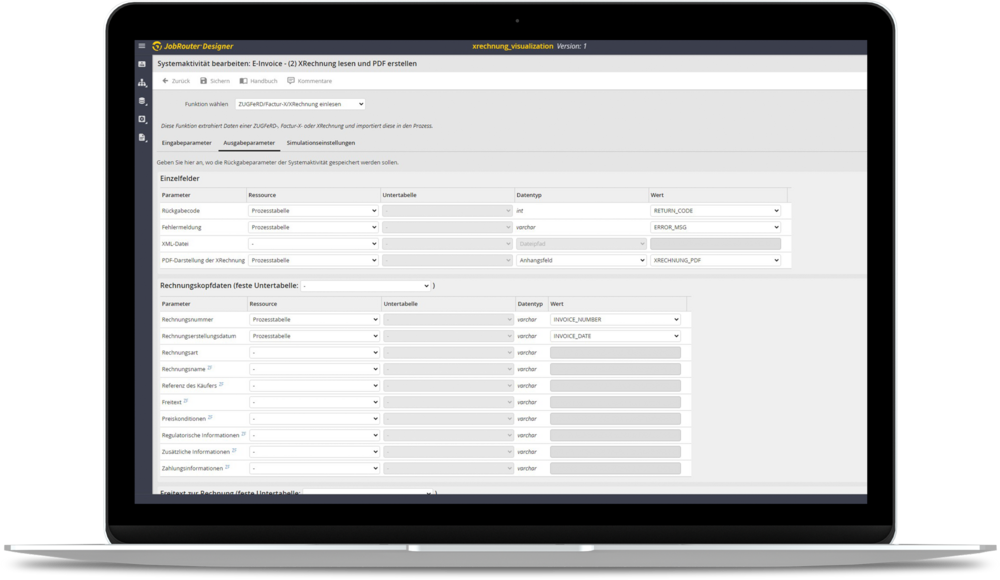This screenshot has width=1000, height=580.
Task: Open Ressource dropdown for XML-Datei
Action: pyautogui.click(x=313, y=244)
